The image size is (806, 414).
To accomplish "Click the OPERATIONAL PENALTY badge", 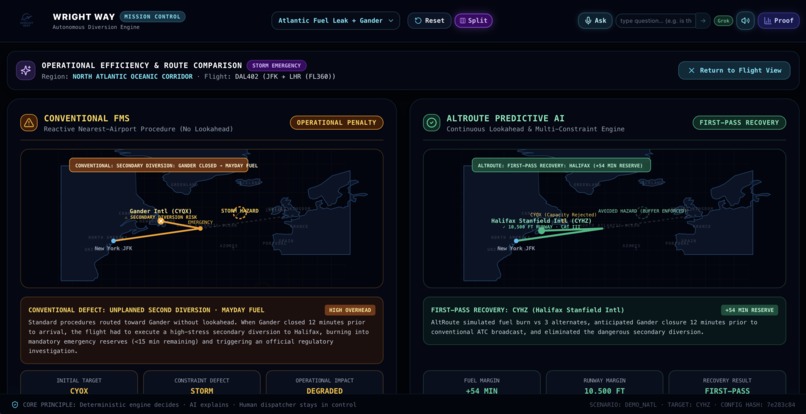I will [337, 122].
